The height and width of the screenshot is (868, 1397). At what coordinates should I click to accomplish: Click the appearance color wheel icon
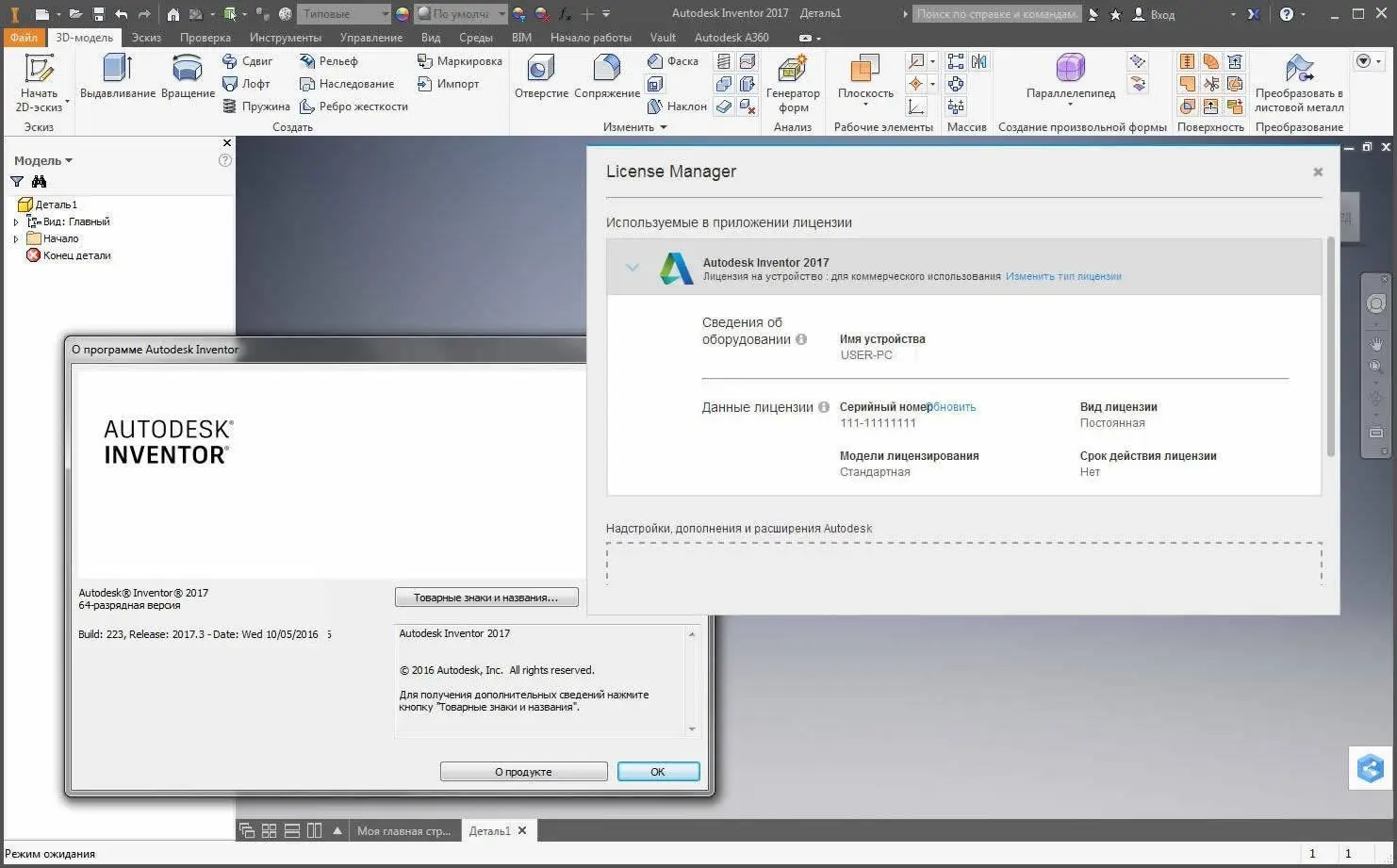tap(403, 14)
